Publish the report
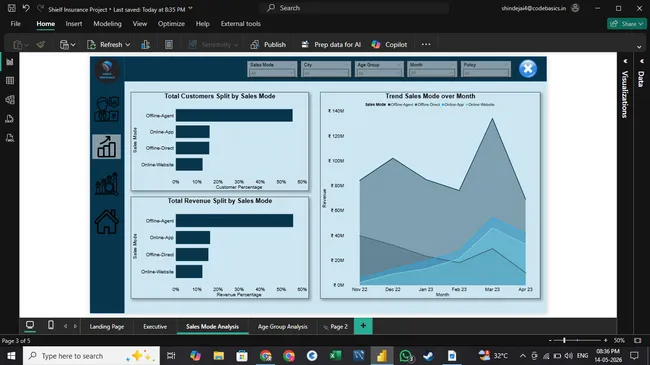 [268, 44]
